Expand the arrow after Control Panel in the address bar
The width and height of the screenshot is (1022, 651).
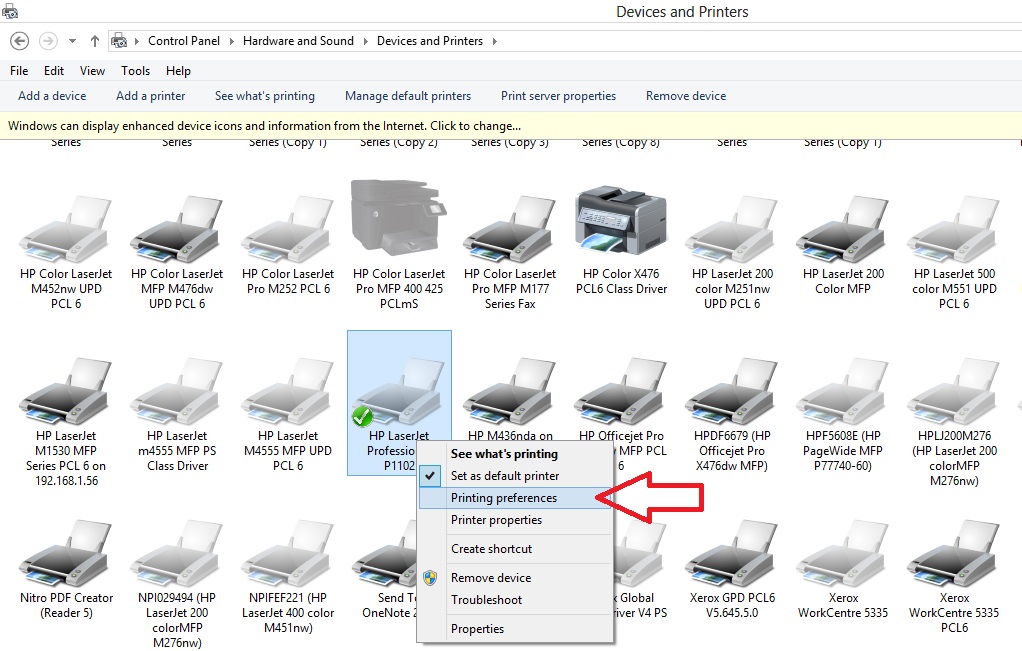231,41
